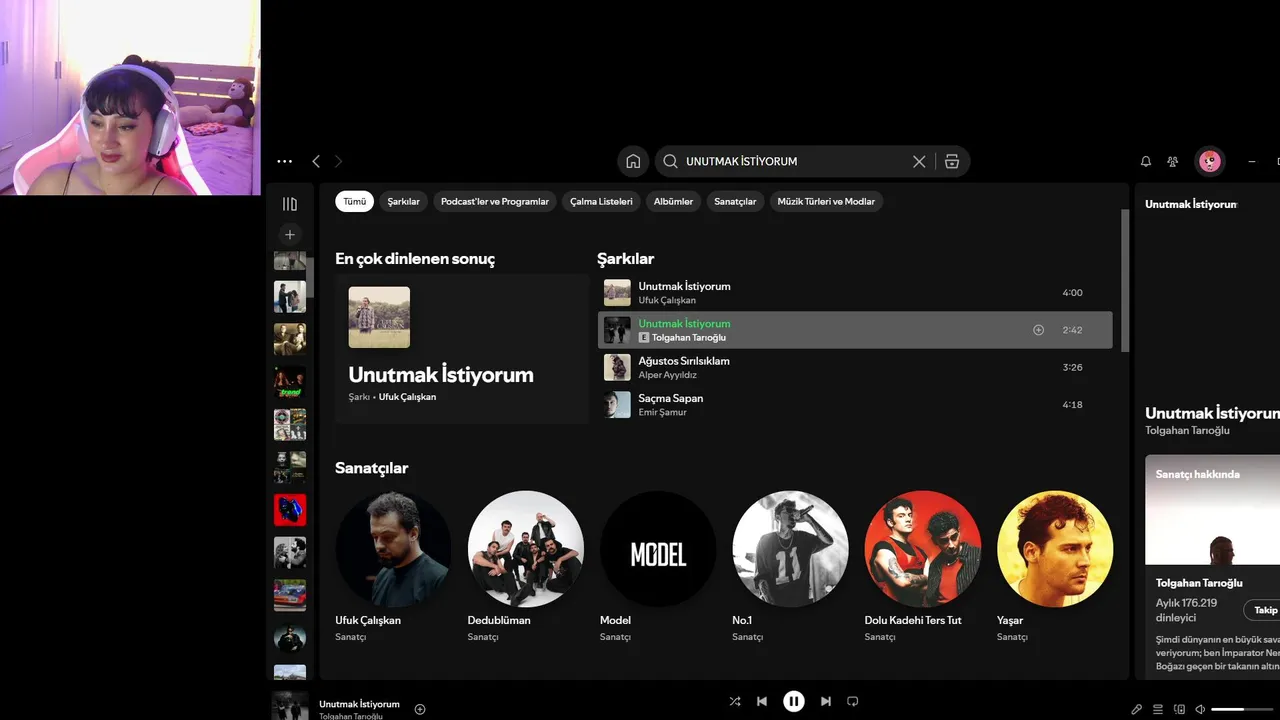This screenshot has height=720, width=1280.
Task: Open the Alper Ayyıldız artist link
Action: click(x=667, y=375)
